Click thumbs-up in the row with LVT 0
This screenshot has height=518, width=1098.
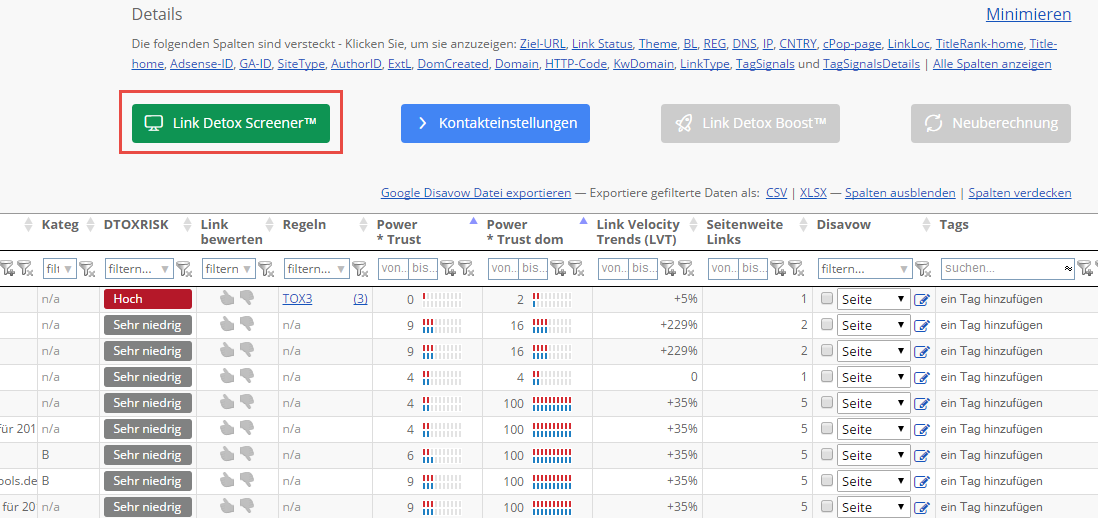pos(226,377)
